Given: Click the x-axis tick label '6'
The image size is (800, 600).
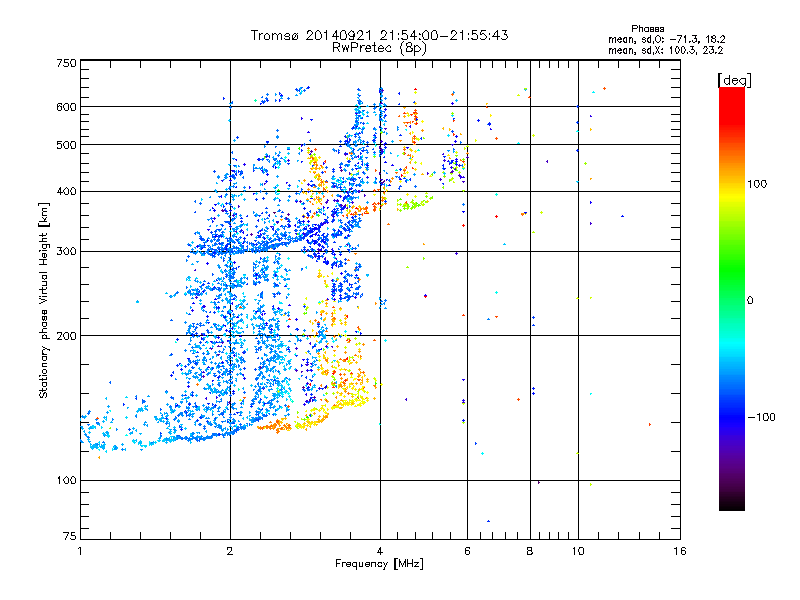Looking at the screenshot, I should tap(467, 551).
